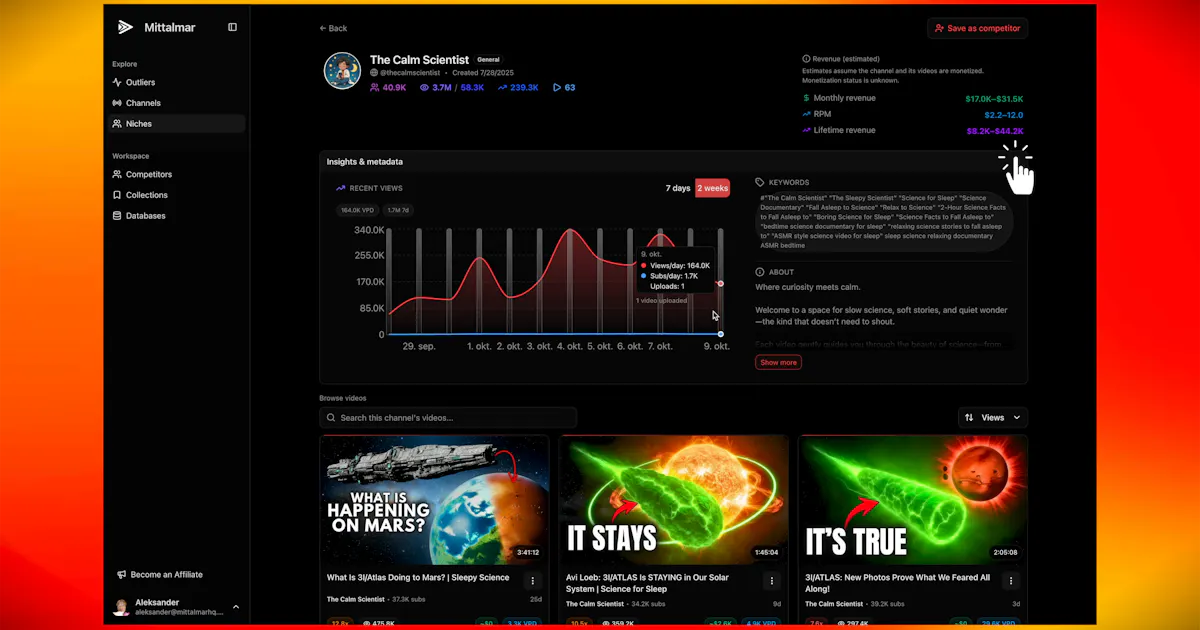
Task: Open Outliers in the sidebar
Action: point(176,82)
